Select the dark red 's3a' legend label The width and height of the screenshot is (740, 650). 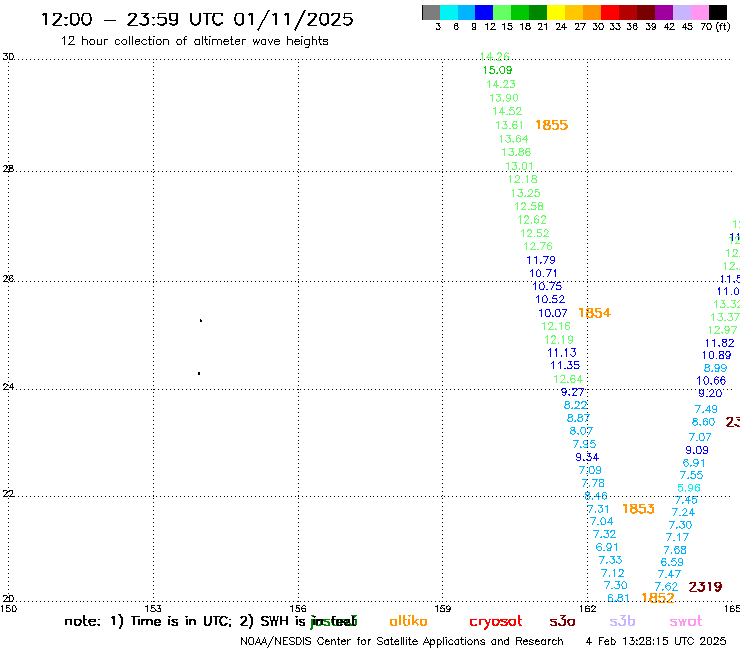[562, 621]
